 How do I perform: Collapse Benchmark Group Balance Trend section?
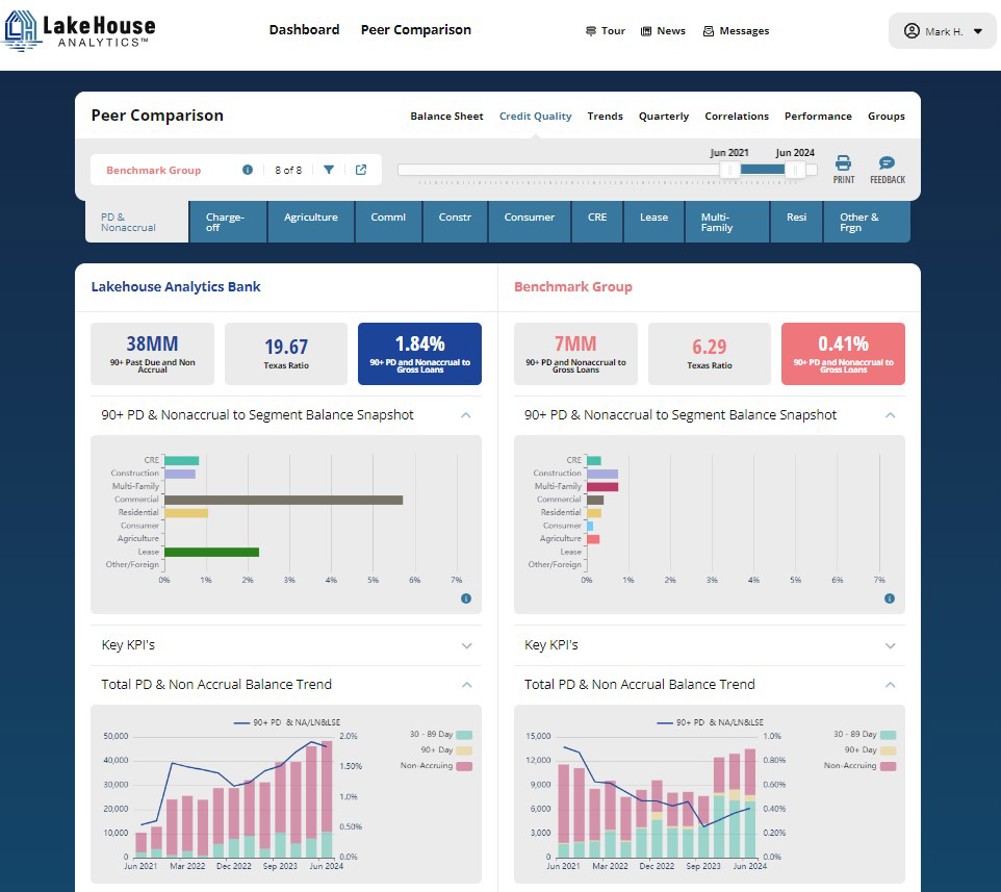pyautogui.click(x=890, y=684)
